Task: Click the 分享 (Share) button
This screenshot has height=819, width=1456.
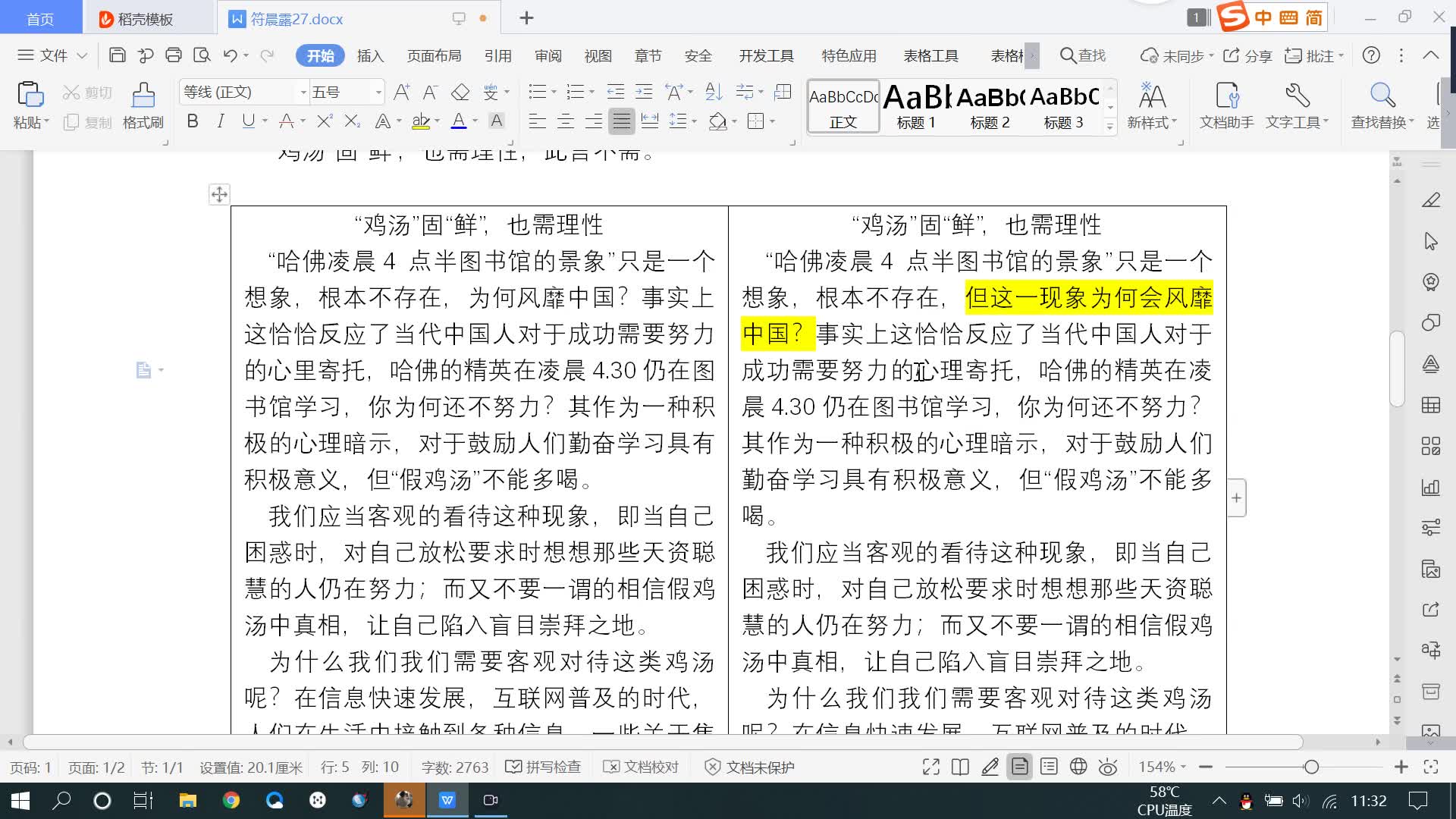Action: click(x=1248, y=55)
